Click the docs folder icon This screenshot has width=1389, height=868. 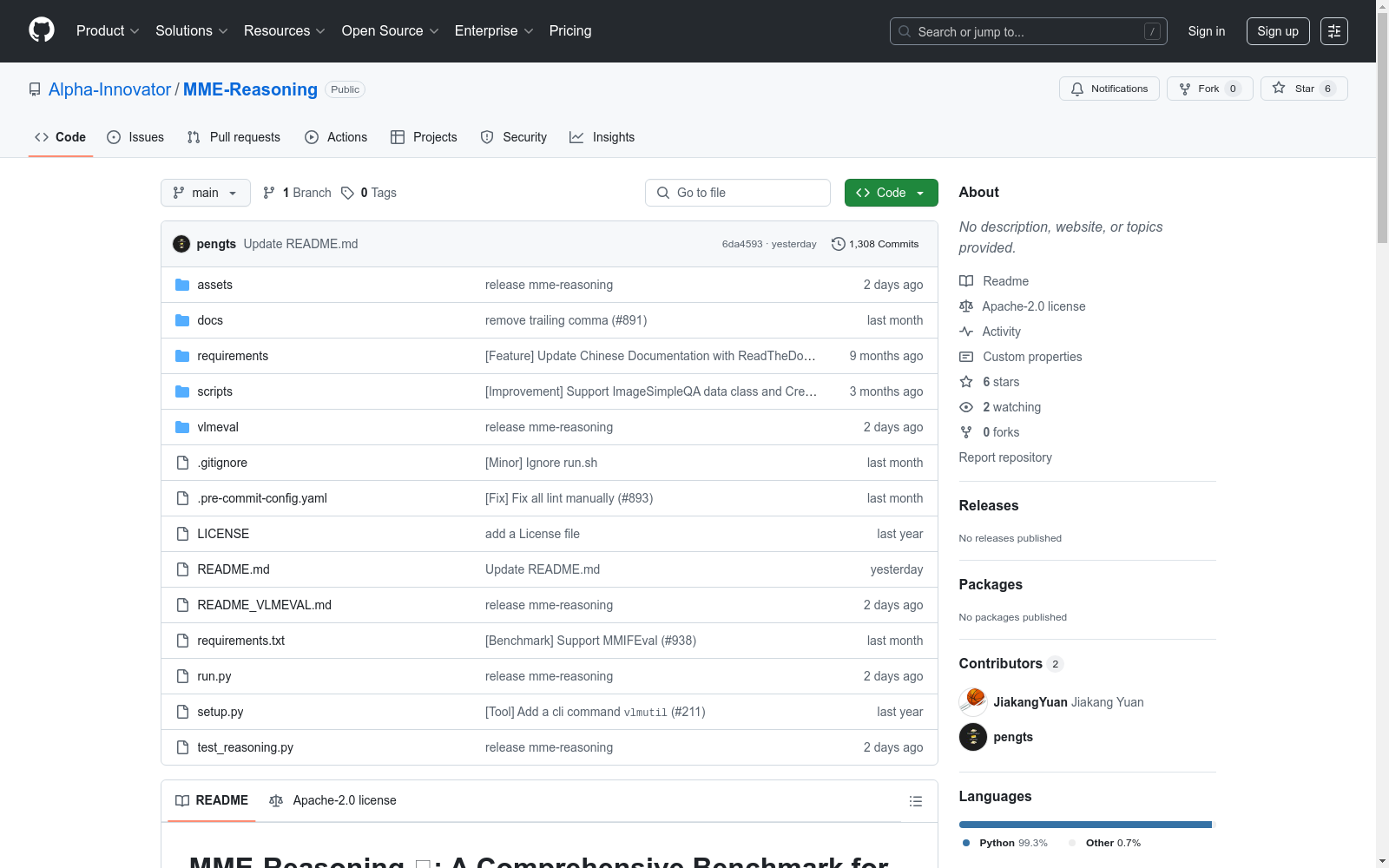click(182, 320)
